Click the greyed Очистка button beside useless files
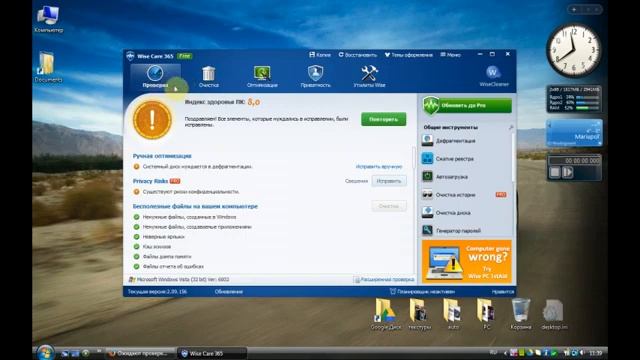This screenshot has height=360, width=640. pos(389,206)
